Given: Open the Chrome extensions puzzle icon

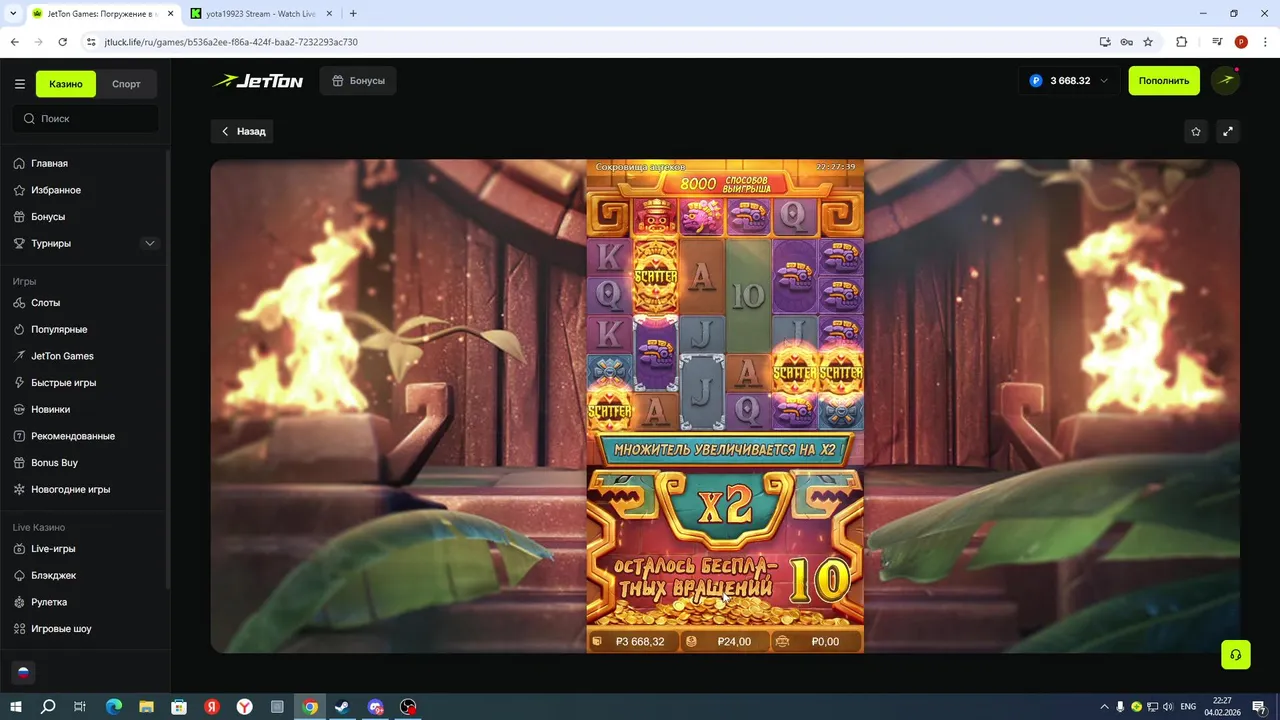Looking at the screenshot, I should pyautogui.click(x=1181, y=42).
